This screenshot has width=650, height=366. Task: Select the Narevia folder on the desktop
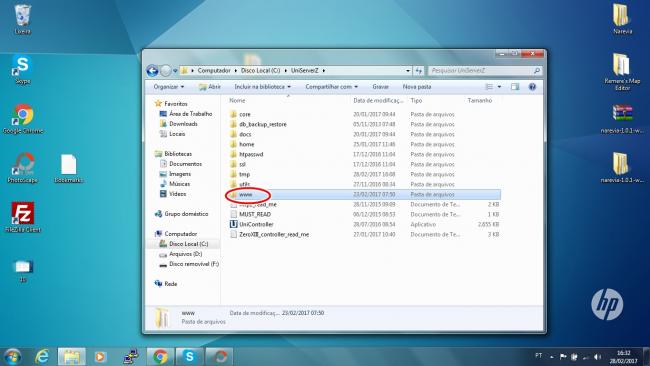pyautogui.click(x=622, y=19)
